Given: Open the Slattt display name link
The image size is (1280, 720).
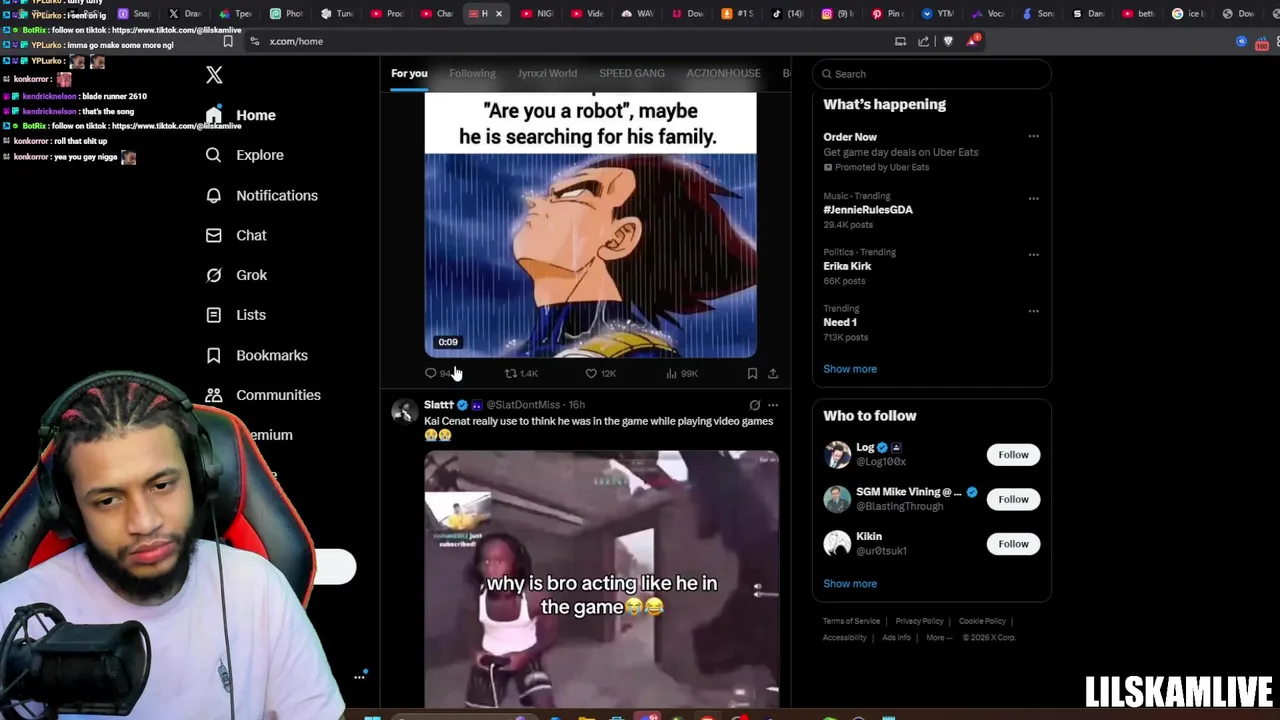Looking at the screenshot, I should 439,404.
